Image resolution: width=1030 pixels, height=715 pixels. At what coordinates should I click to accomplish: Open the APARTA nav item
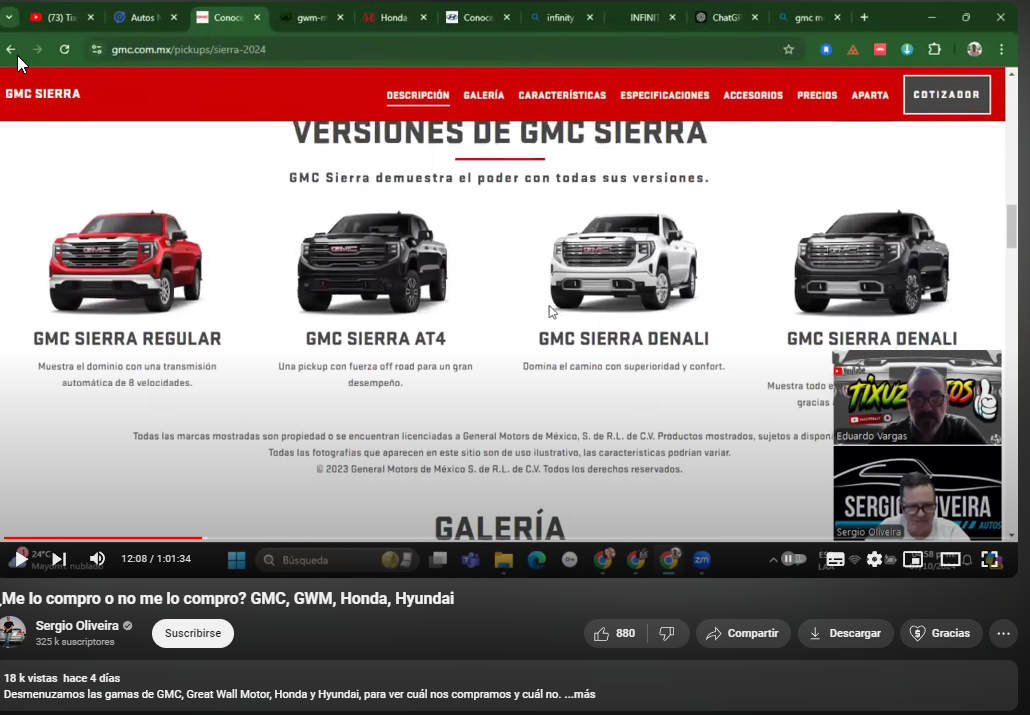(870, 95)
